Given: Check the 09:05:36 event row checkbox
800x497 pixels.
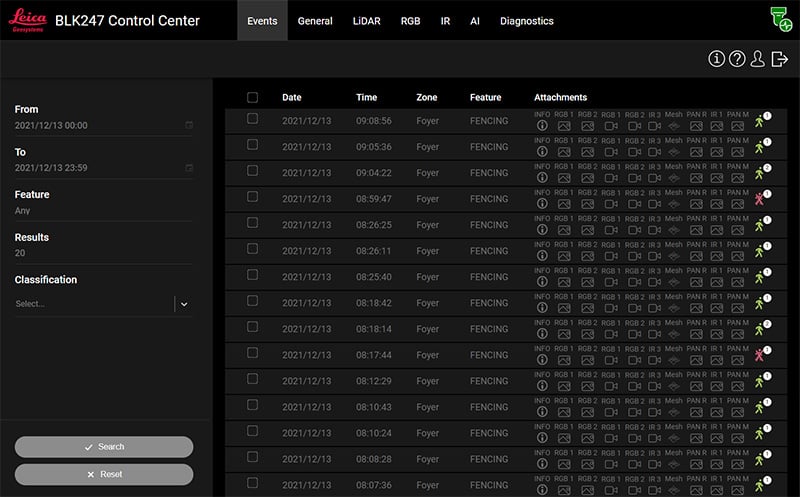Looking at the screenshot, I should click(252, 144).
